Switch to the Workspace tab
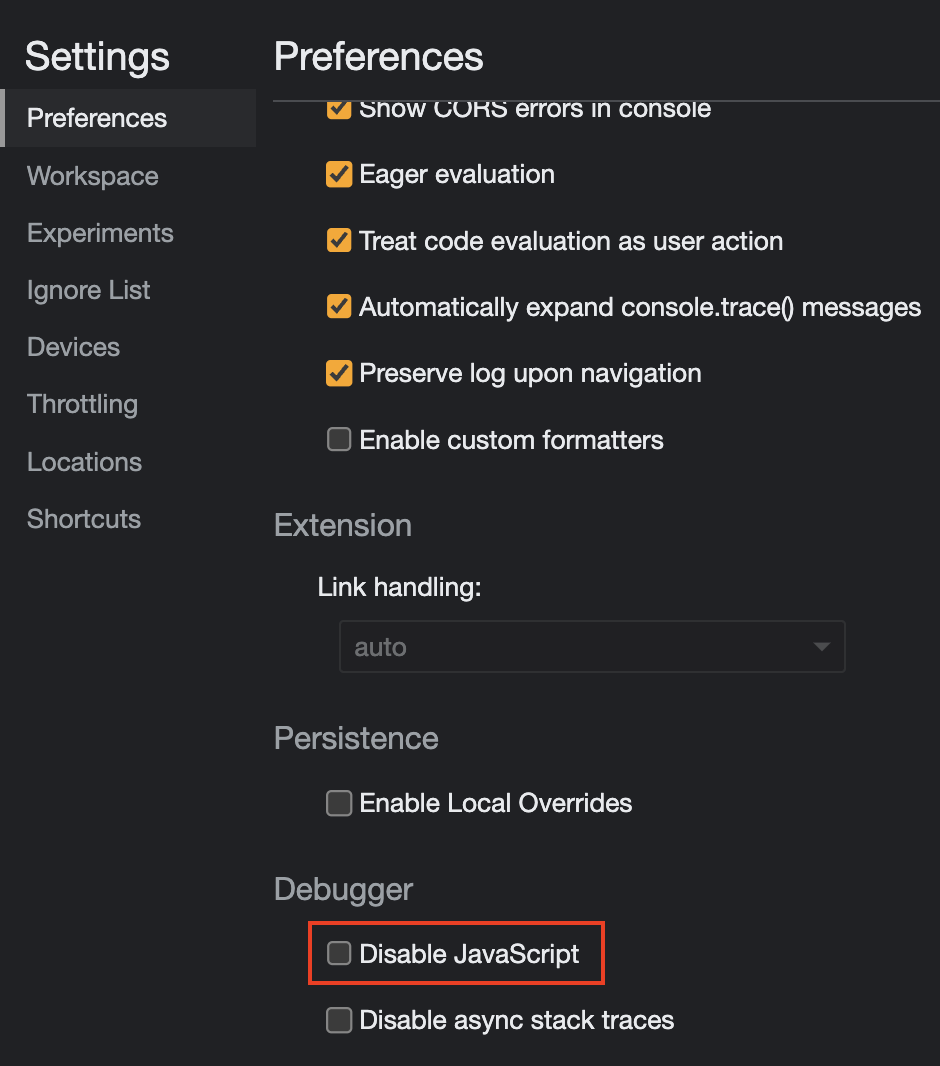The height and width of the screenshot is (1066, 940). 92,176
